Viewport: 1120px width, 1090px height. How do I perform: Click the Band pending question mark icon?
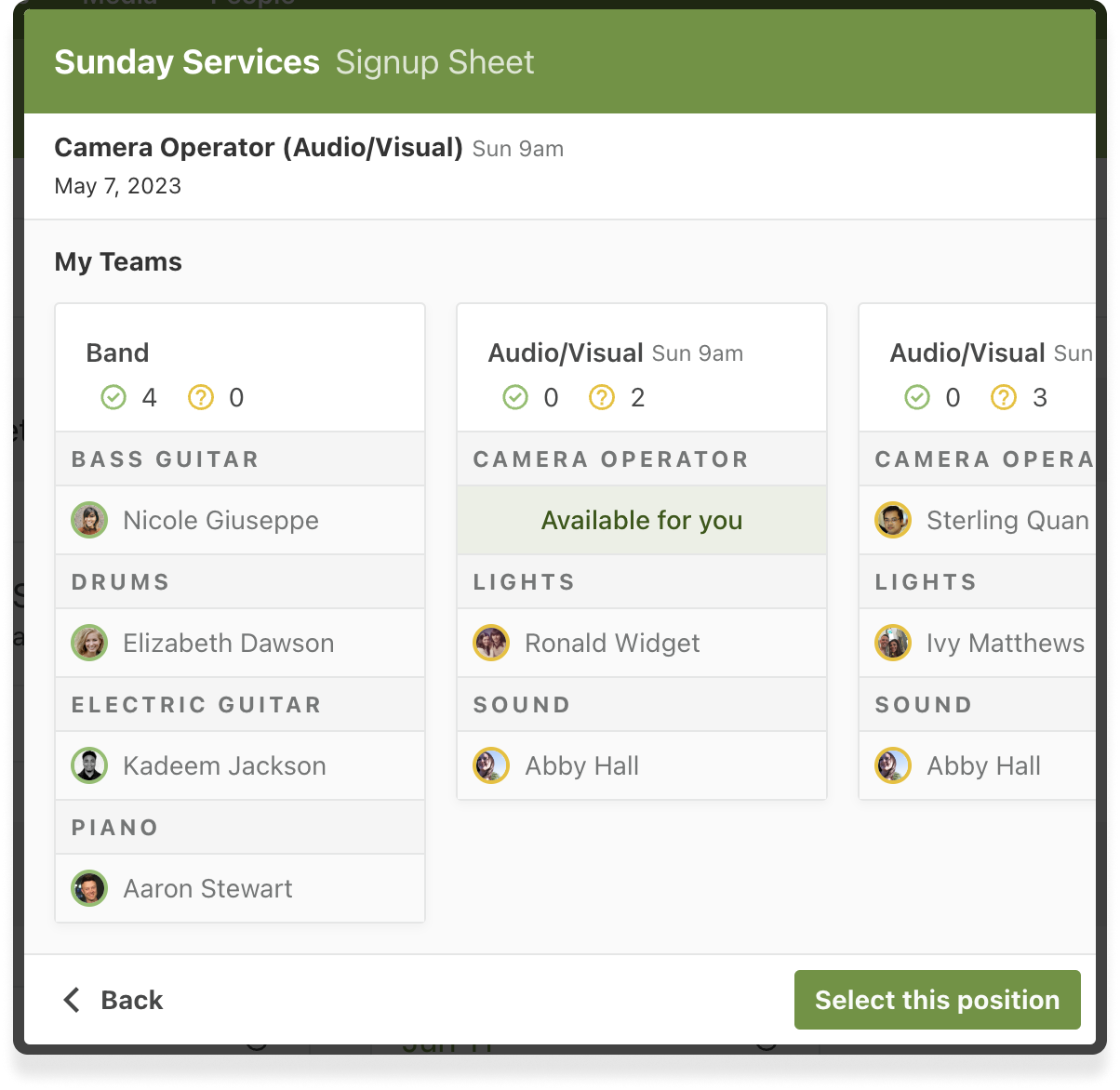pyautogui.click(x=201, y=398)
